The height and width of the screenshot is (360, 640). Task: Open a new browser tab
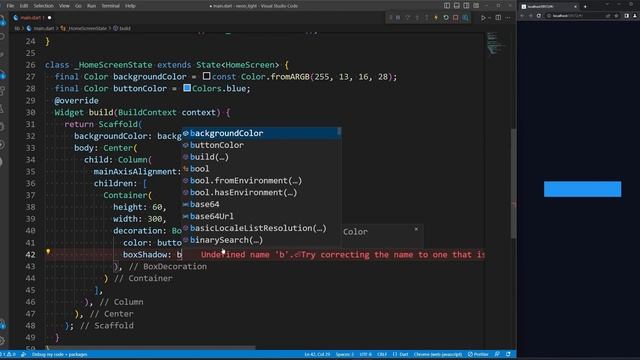click(x=585, y=7)
